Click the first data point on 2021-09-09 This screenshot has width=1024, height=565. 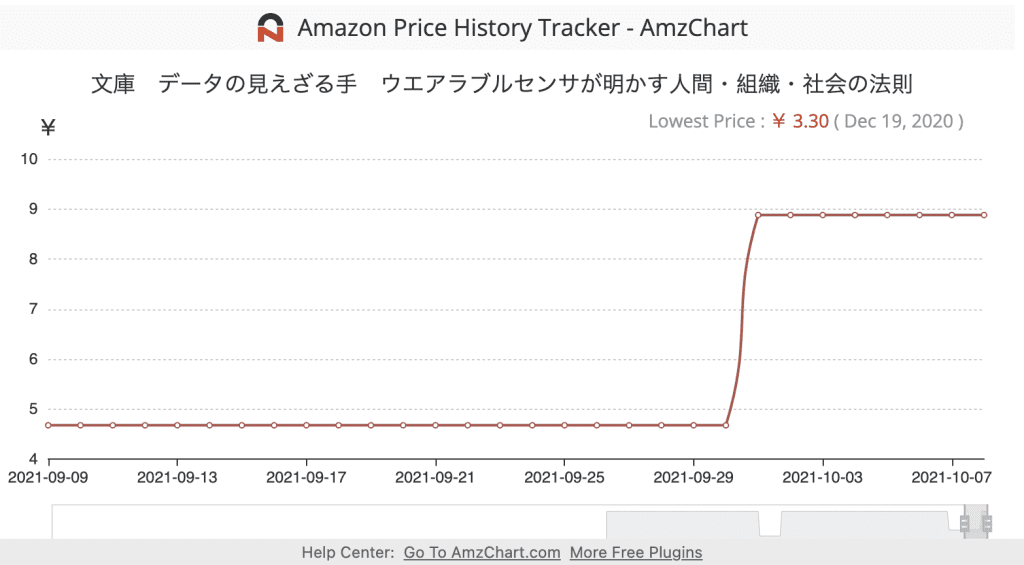click(x=48, y=425)
